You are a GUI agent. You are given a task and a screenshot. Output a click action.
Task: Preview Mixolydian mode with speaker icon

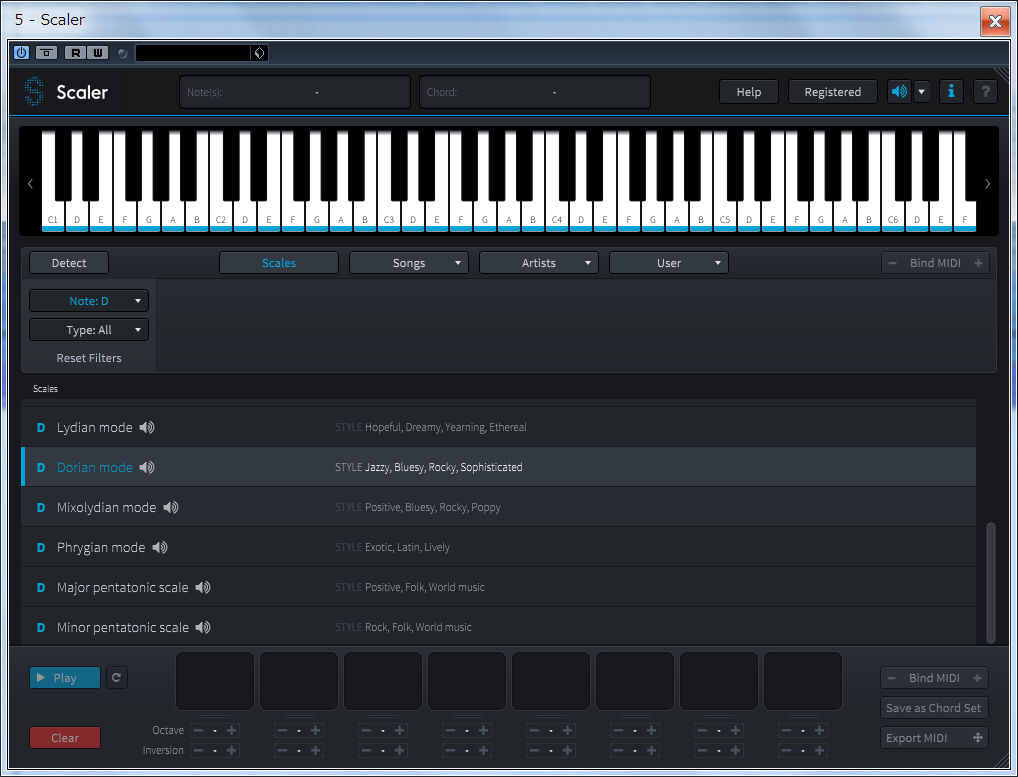[x=171, y=507]
